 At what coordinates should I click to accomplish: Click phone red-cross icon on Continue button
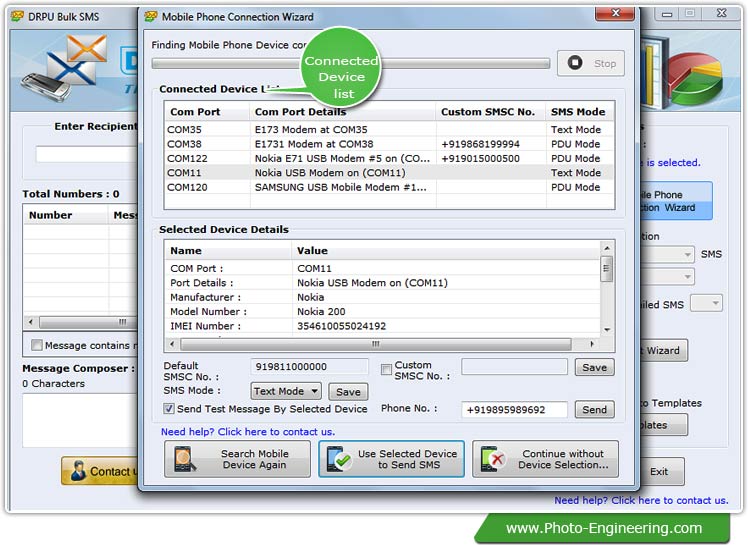tap(492, 459)
